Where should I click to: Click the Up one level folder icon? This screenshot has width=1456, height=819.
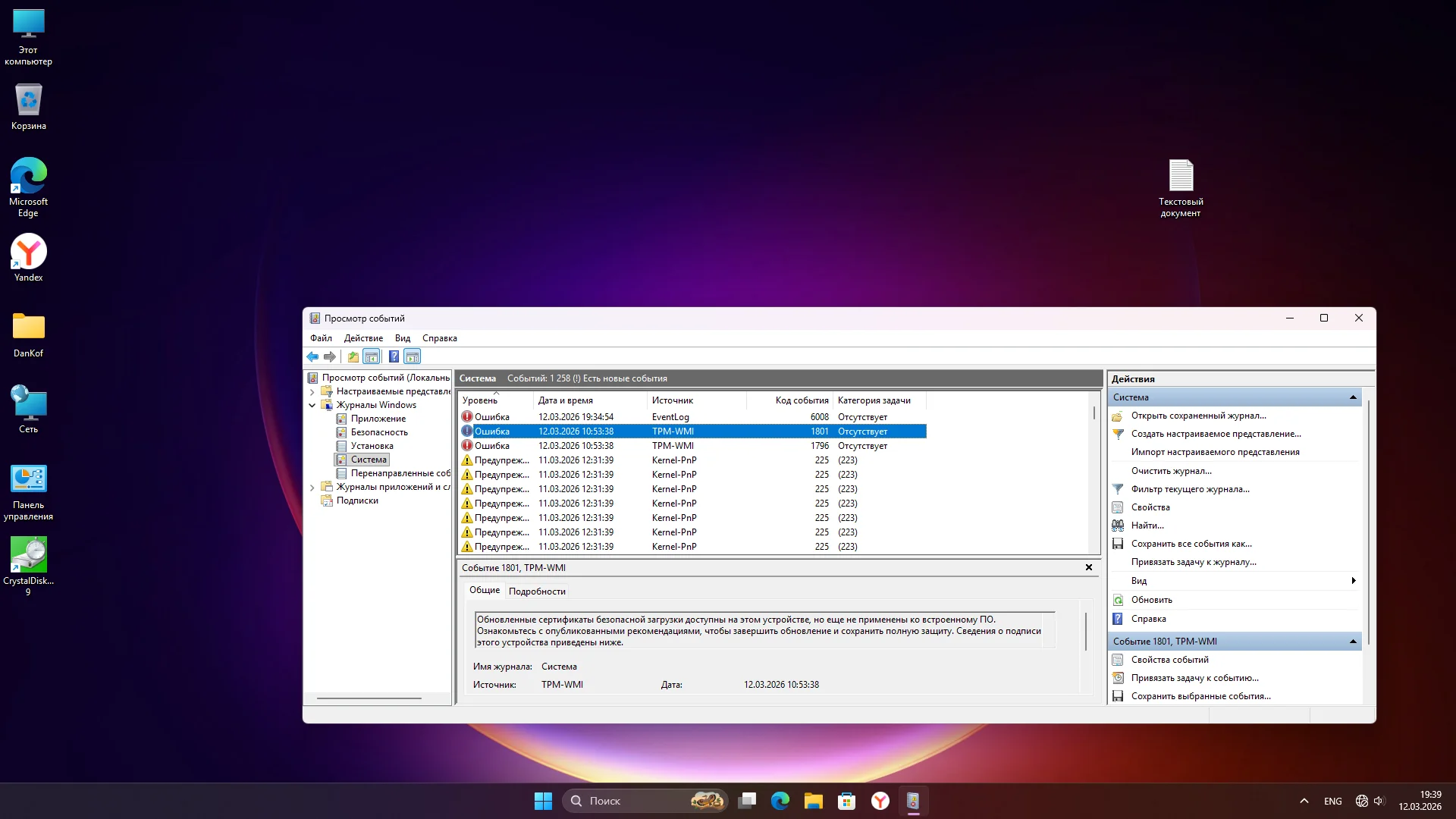point(353,356)
